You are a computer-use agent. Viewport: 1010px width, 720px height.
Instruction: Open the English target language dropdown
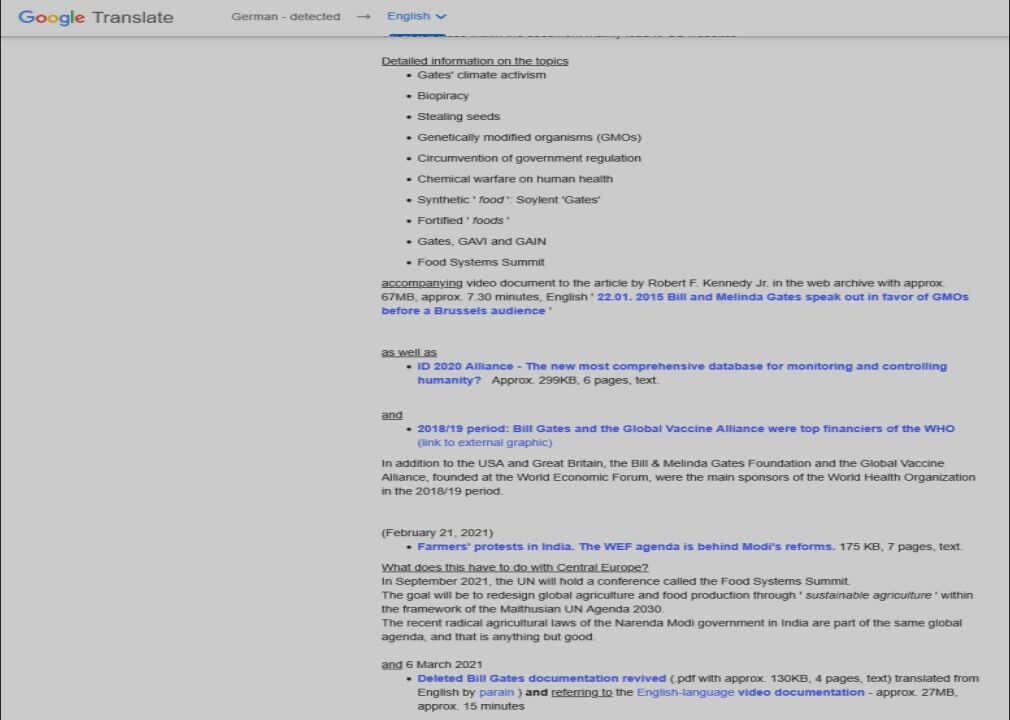click(416, 16)
